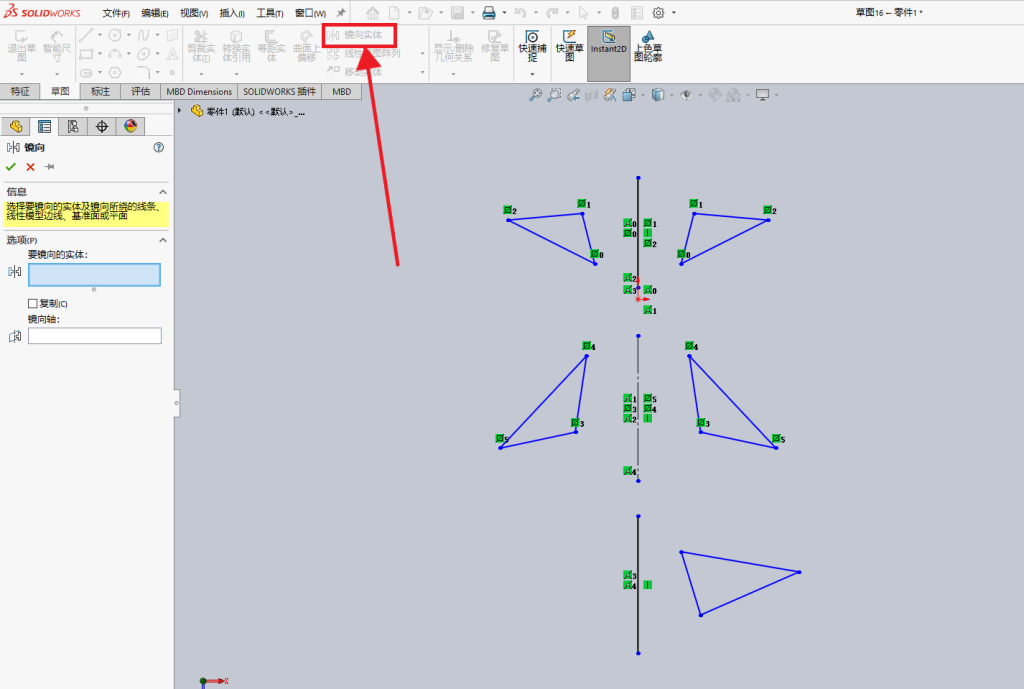Viewport: 1024px width, 689px height.
Task: Open the 工具 tools menu
Action: (x=270, y=13)
